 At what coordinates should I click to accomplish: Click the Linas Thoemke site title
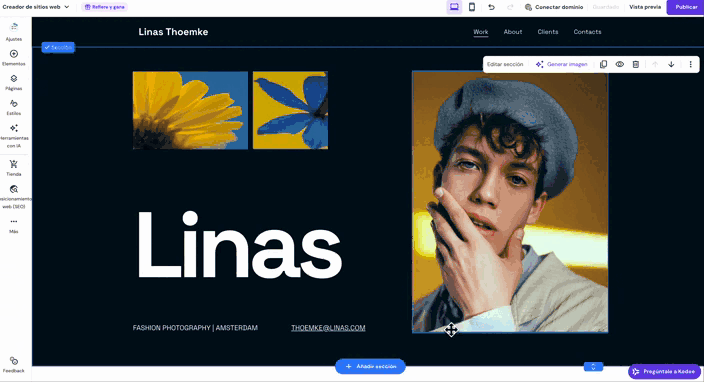[173, 32]
